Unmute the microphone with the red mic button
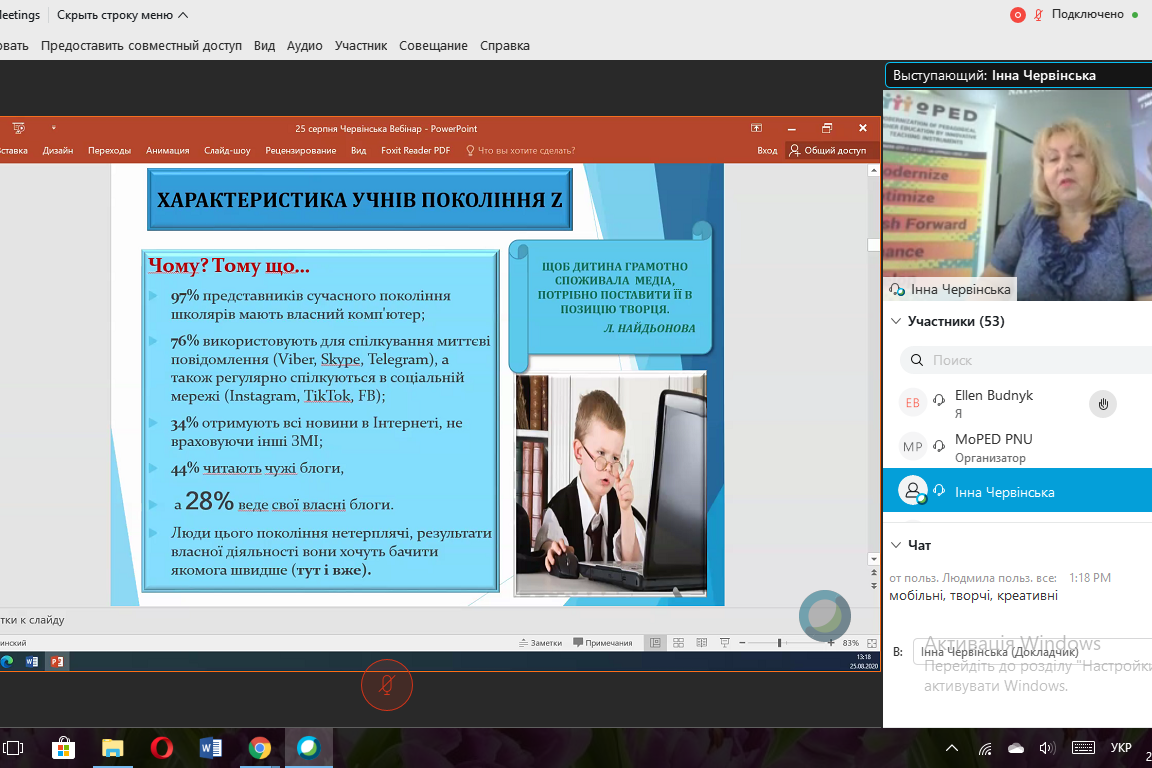1152x768 pixels. tap(386, 685)
